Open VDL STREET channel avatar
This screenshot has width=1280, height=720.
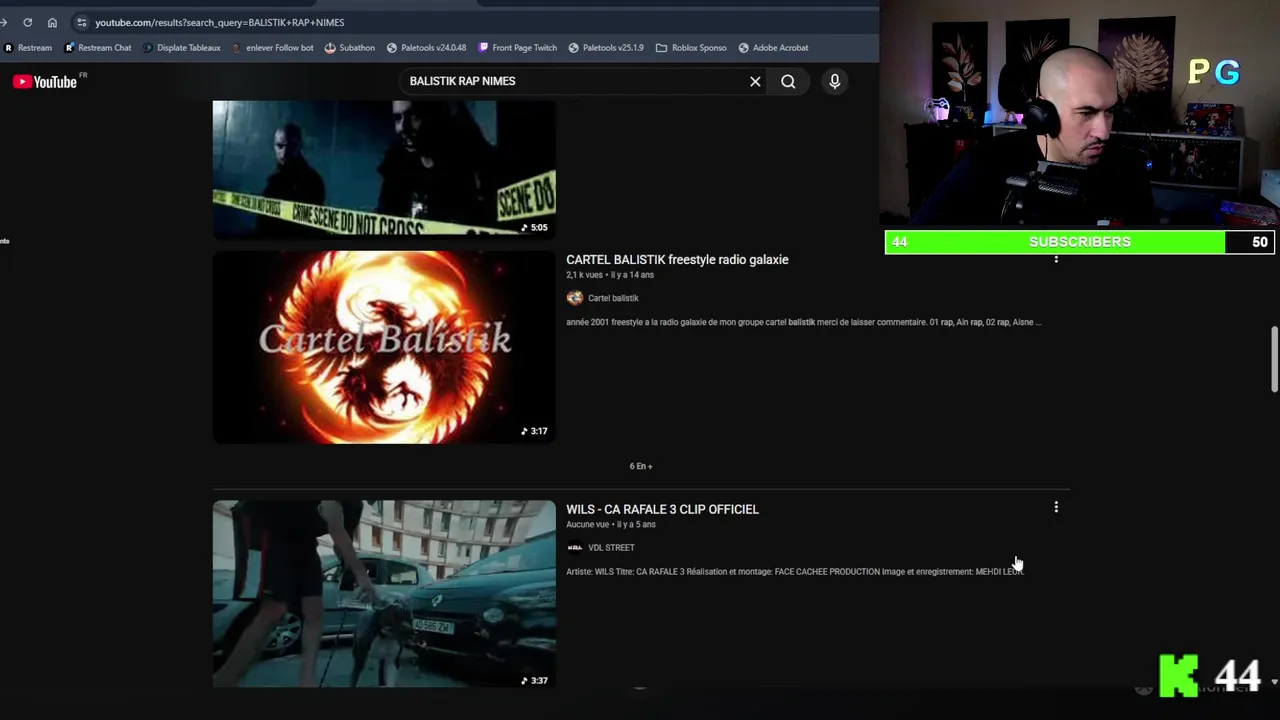(574, 547)
